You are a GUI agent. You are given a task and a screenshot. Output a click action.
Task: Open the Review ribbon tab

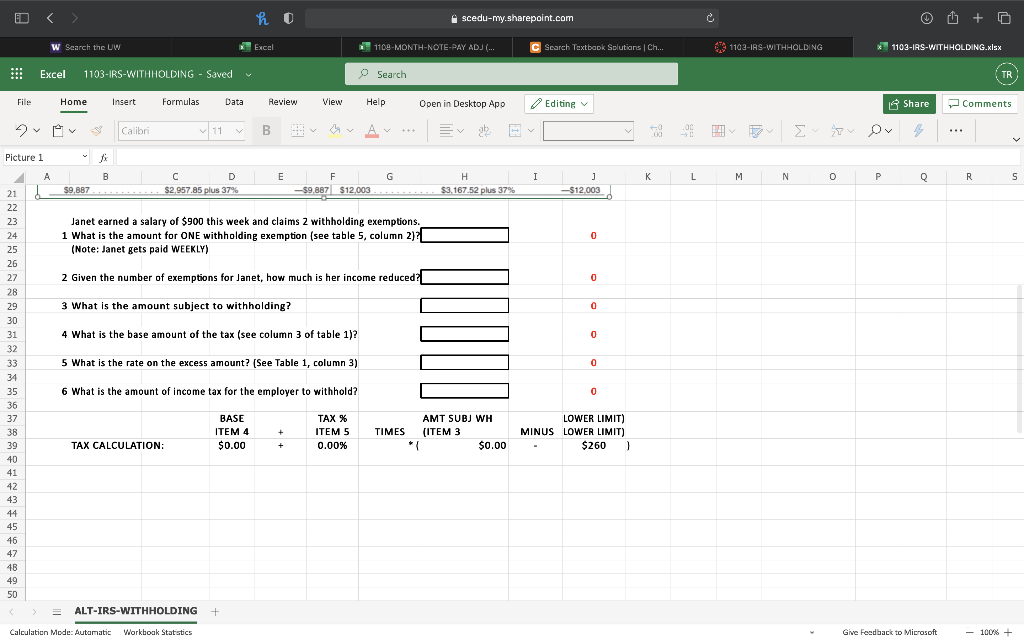282,102
